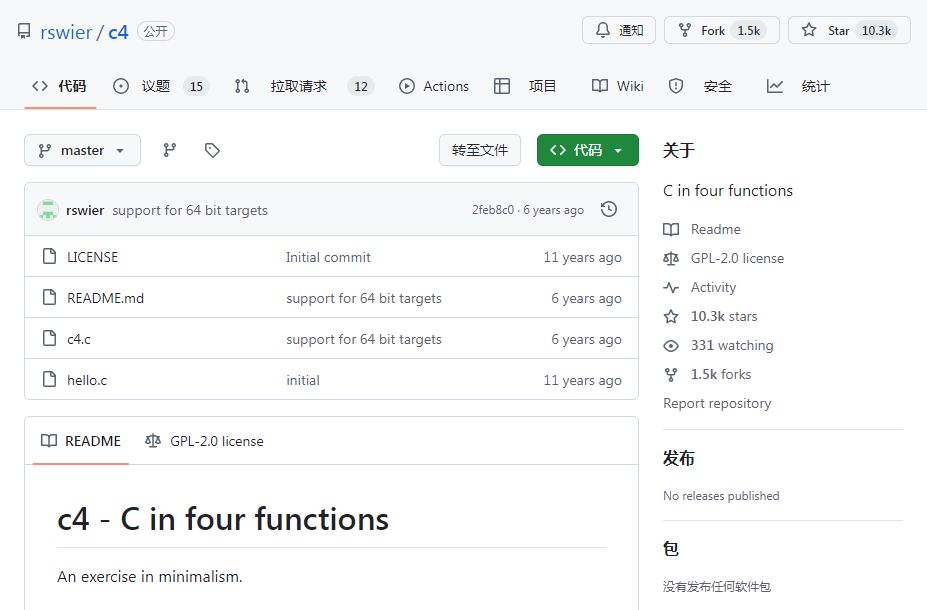
Task: Open c4.c row commit message
Action: tap(364, 339)
